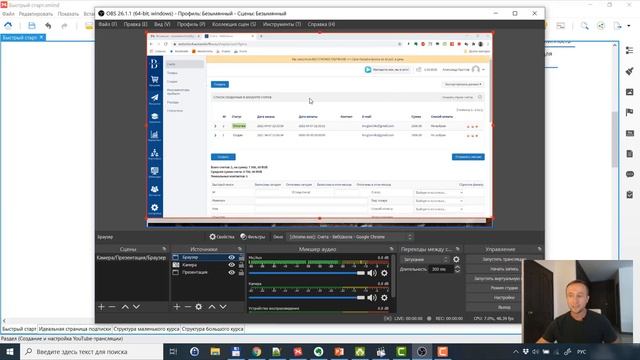Move scene up arrow
640x360 pixels.
125,307
